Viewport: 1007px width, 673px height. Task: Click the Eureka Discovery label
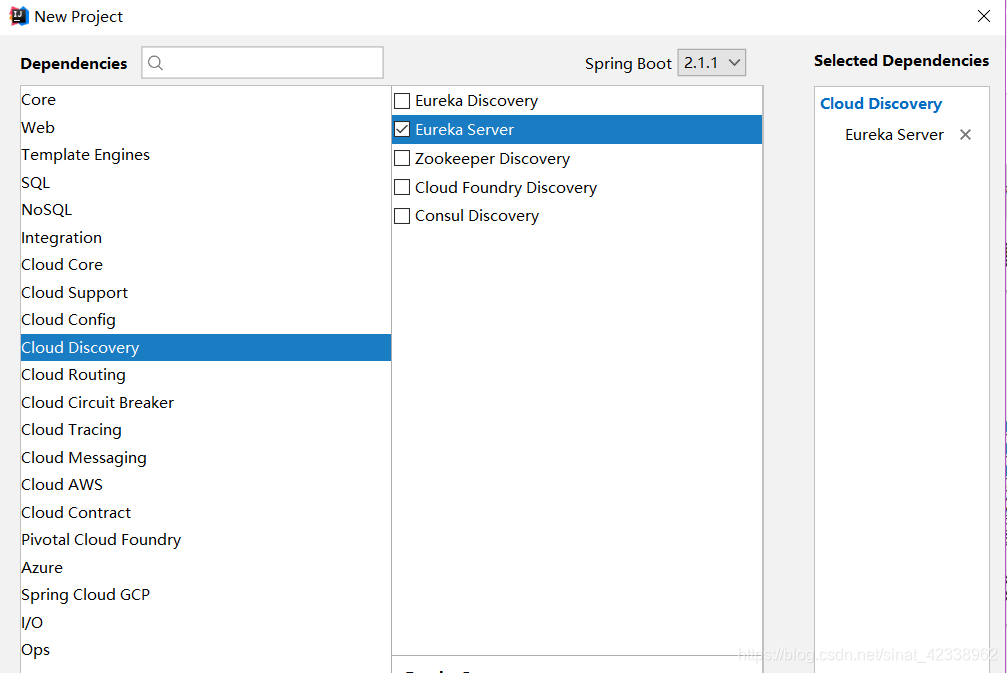(476, 101)
